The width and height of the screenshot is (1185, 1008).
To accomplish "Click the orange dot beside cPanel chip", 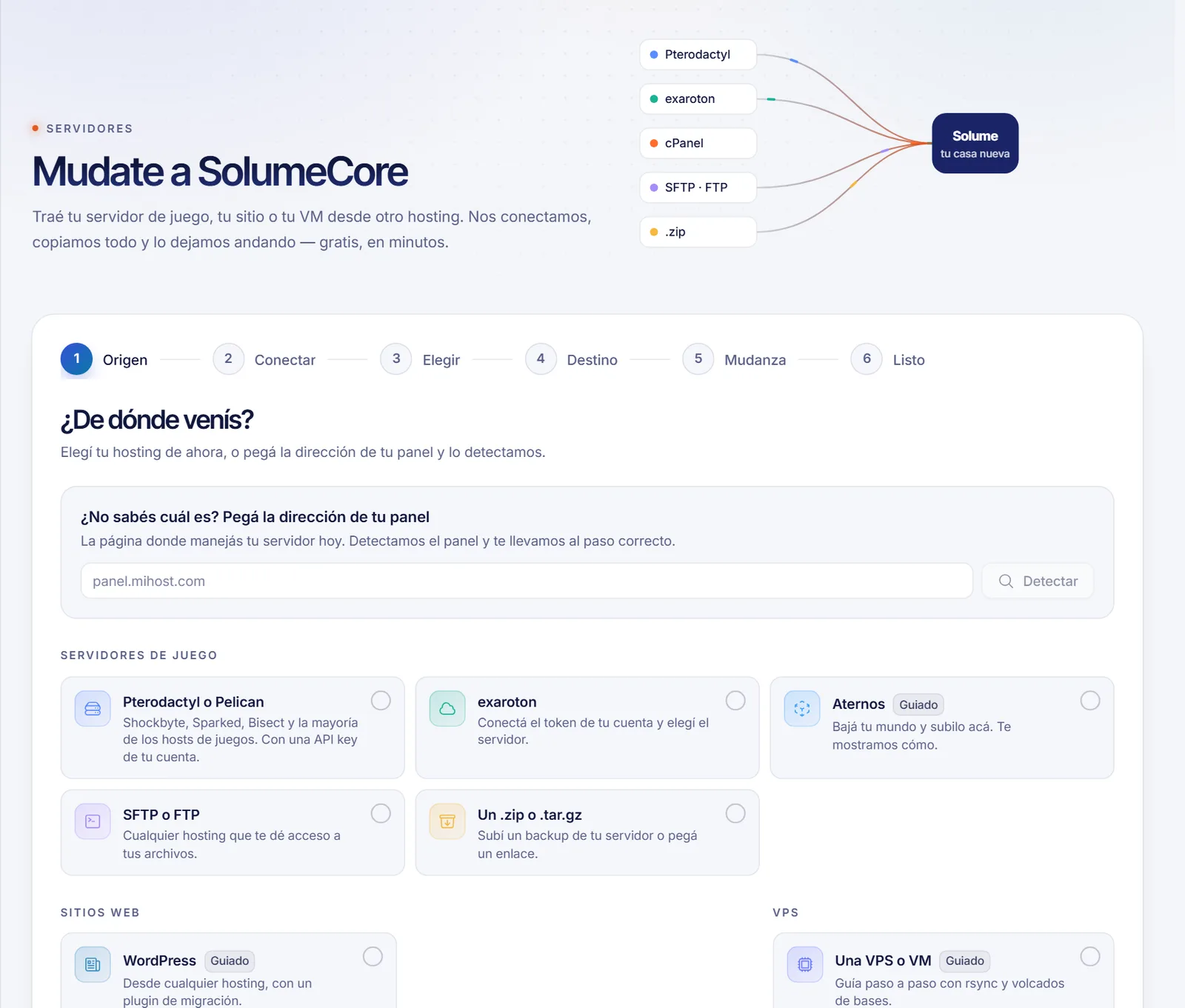I will [654, 144].
